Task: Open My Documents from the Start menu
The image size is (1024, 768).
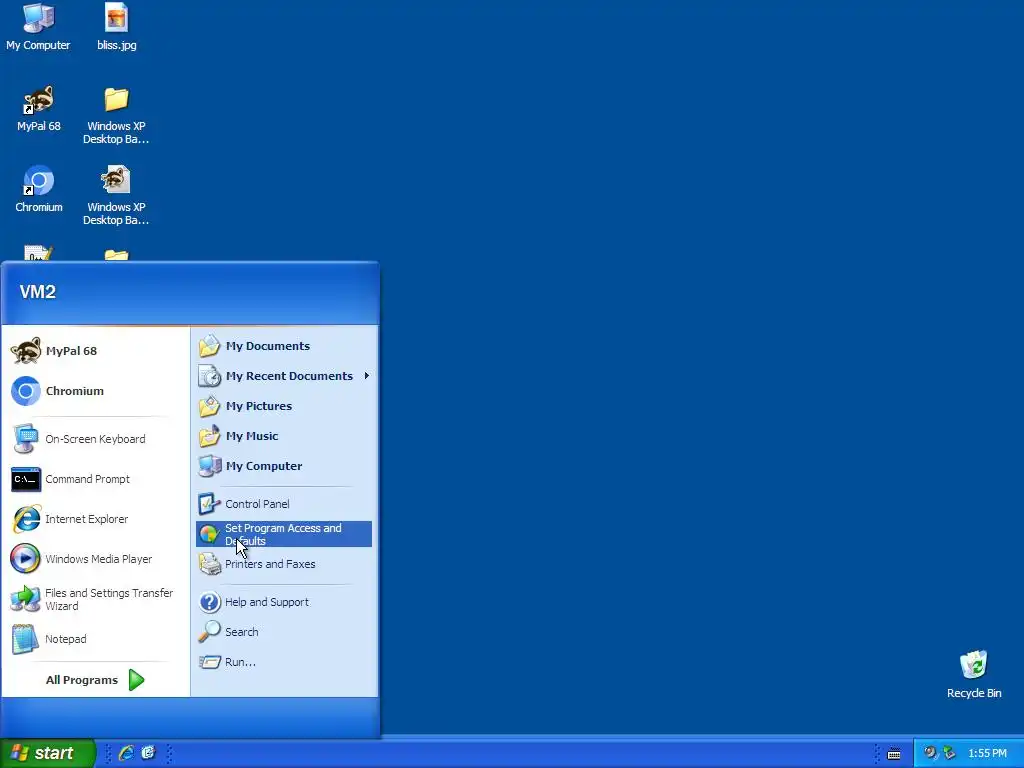Action: tap(284, 346)
